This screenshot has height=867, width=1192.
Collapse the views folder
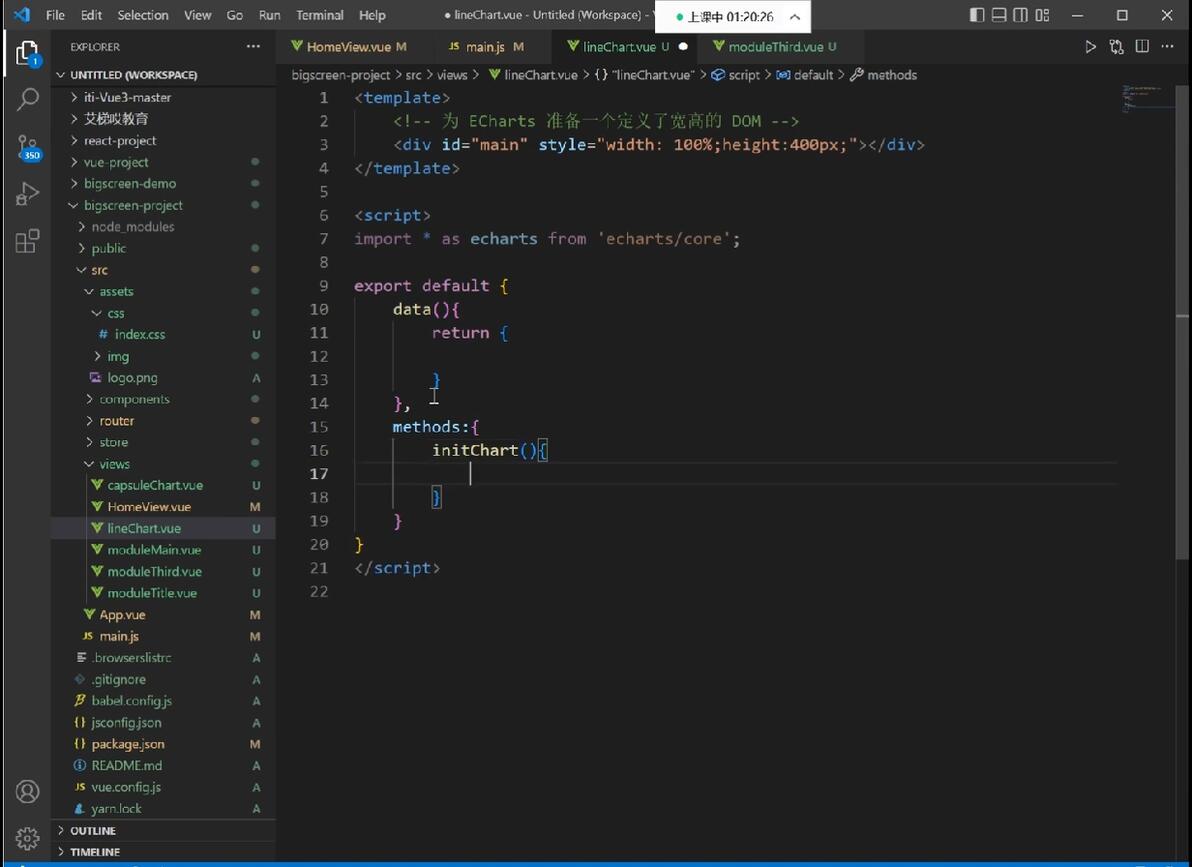[x=114, y=464]
